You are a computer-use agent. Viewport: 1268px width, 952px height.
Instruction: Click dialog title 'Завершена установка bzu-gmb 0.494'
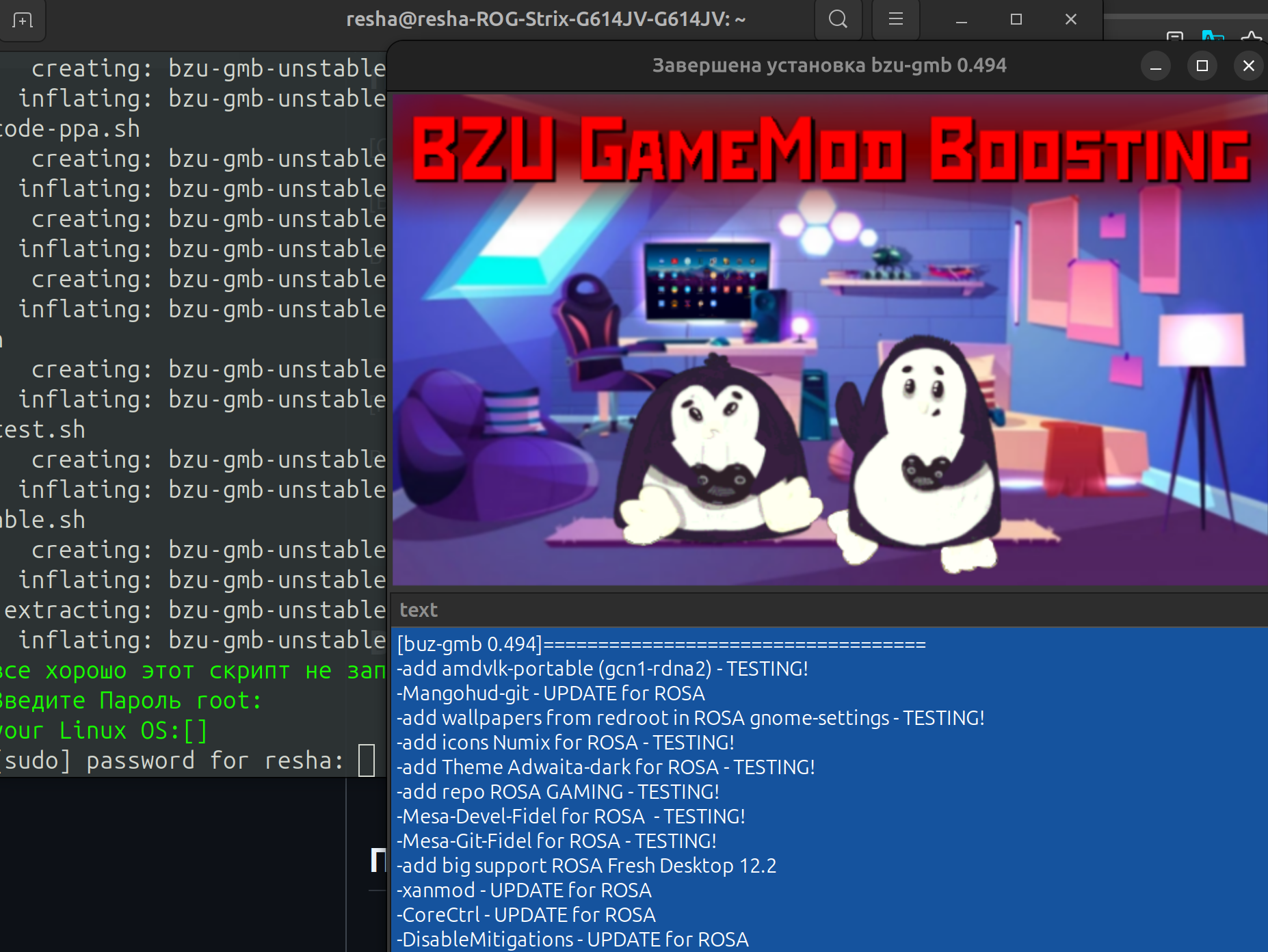(x=829, y=66)
